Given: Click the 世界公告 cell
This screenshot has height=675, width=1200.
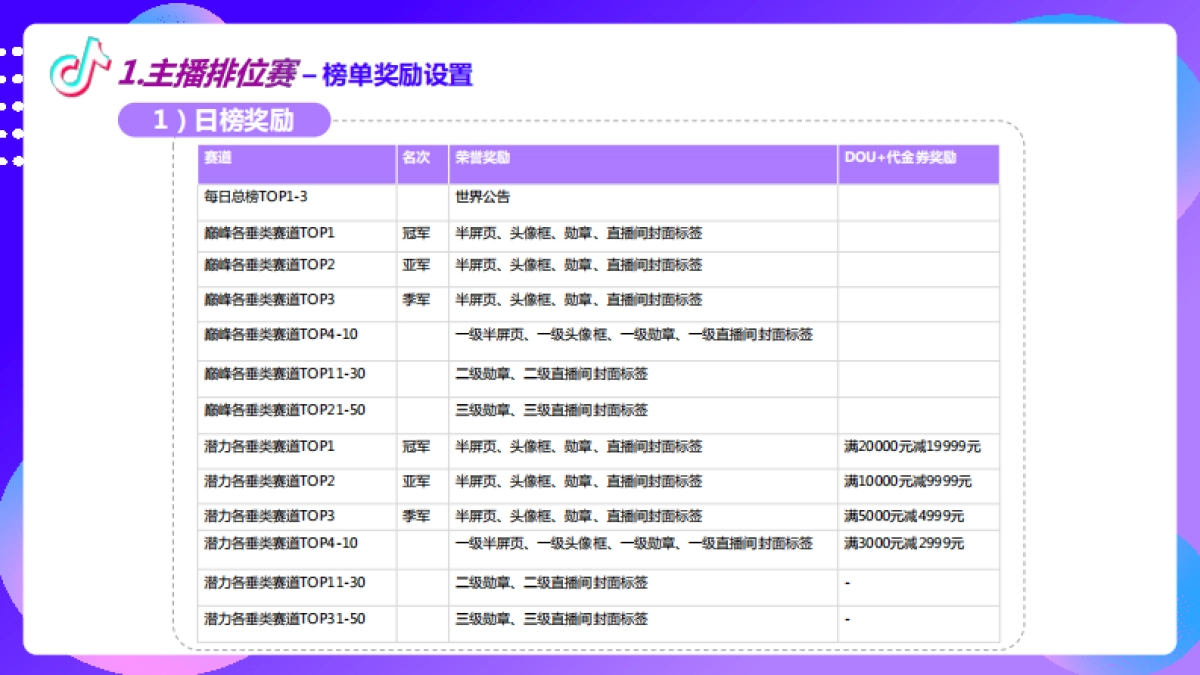Looking at the screenshot, I should coord(481,199).
